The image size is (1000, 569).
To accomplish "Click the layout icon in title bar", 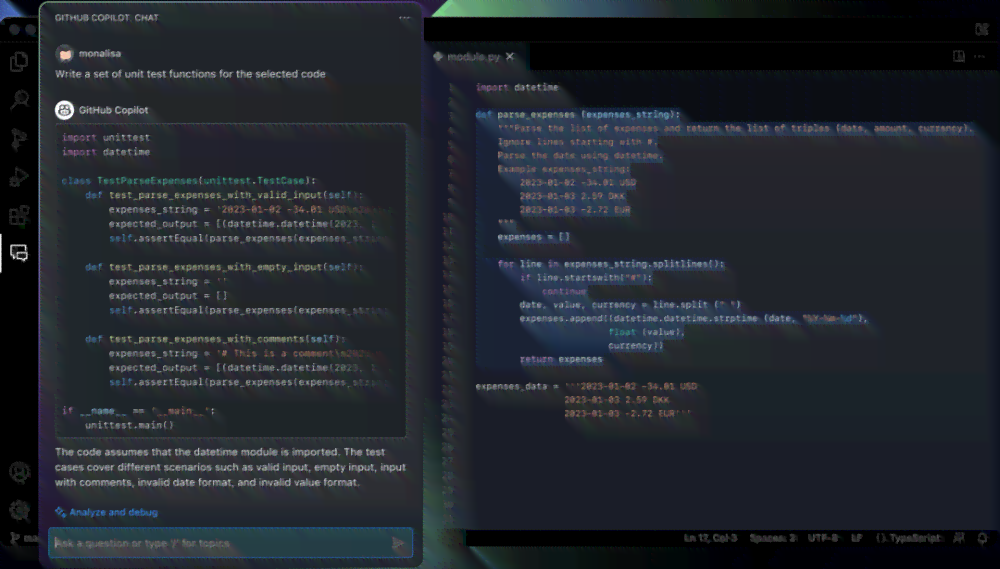I will (x=982, y=29).
